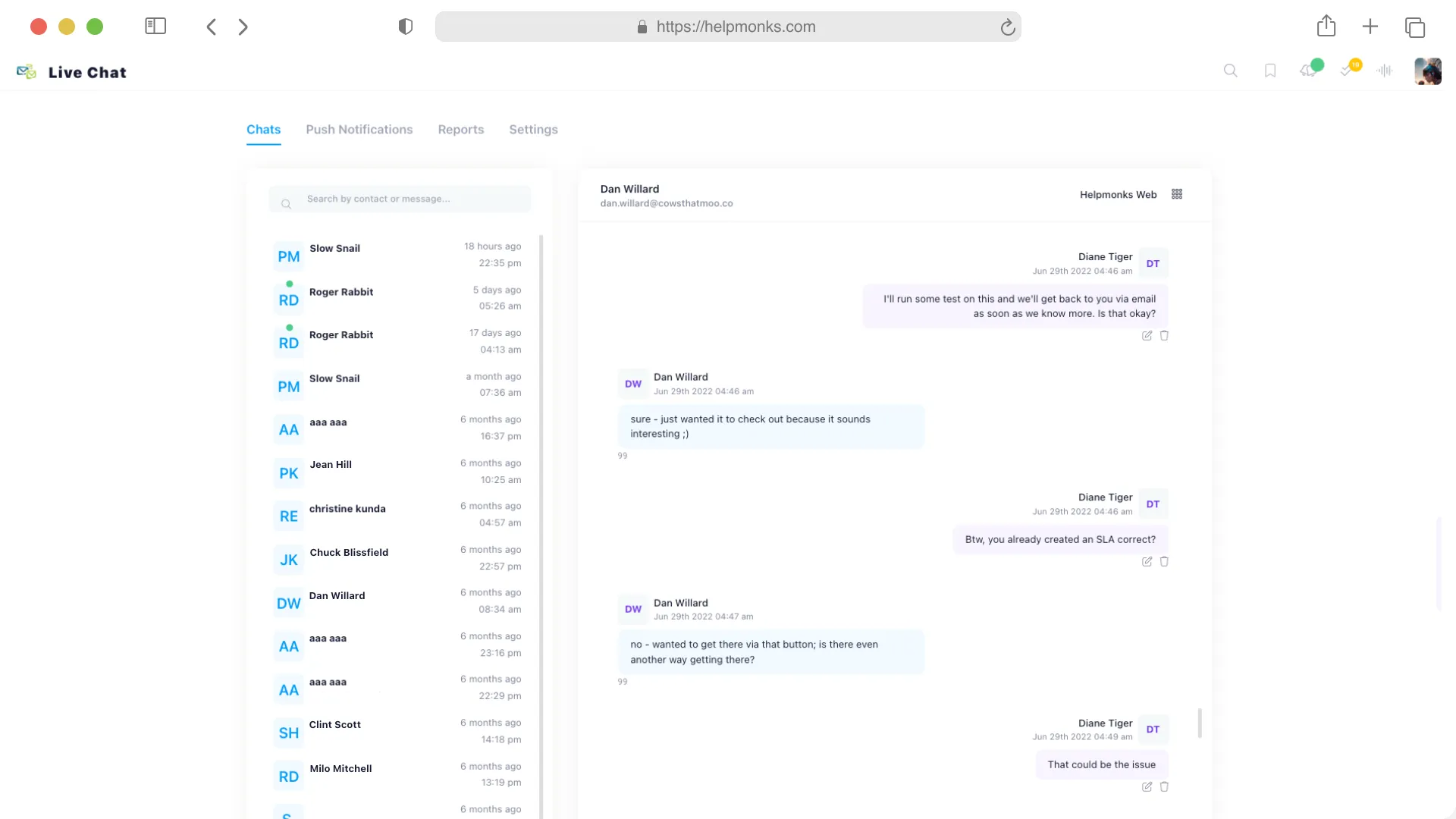This screenshot has height=819, width=1456.
Task: Click the search magnifier in chat search box
Action: tap(286, 204)
